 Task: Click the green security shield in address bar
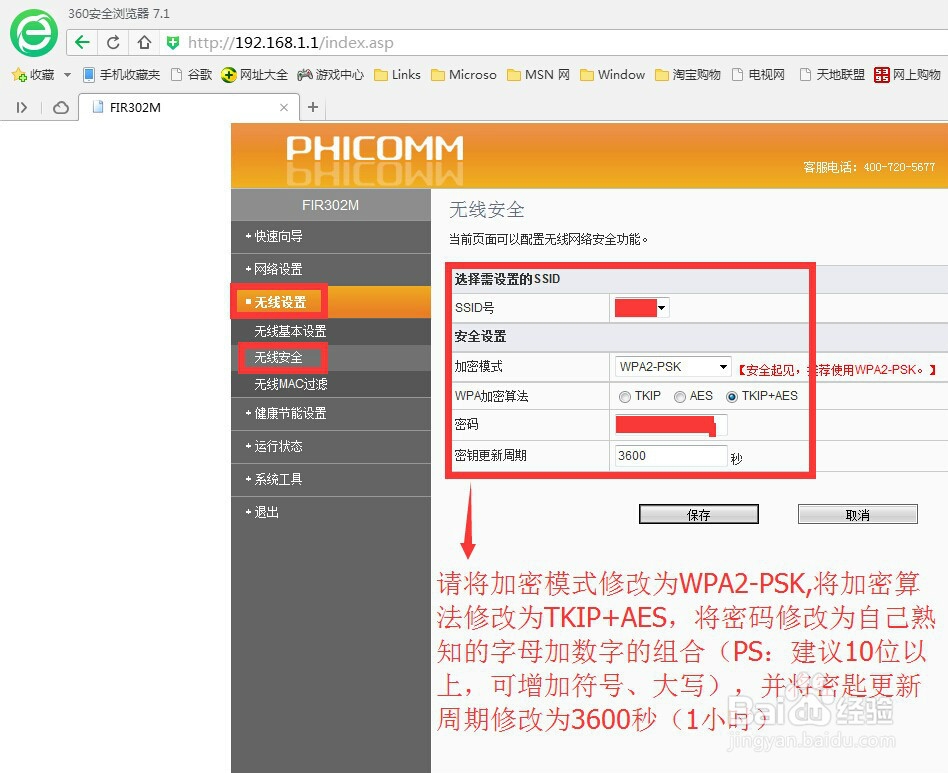[174, 43]
